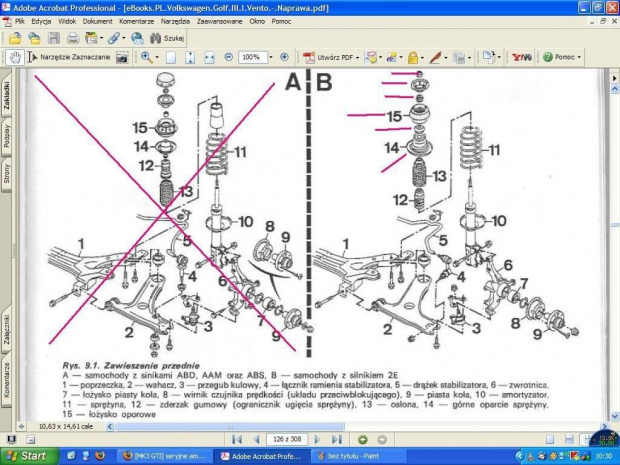620x465 pixels.
Task: Set Actual Size page view
Action: click(171, 58)
